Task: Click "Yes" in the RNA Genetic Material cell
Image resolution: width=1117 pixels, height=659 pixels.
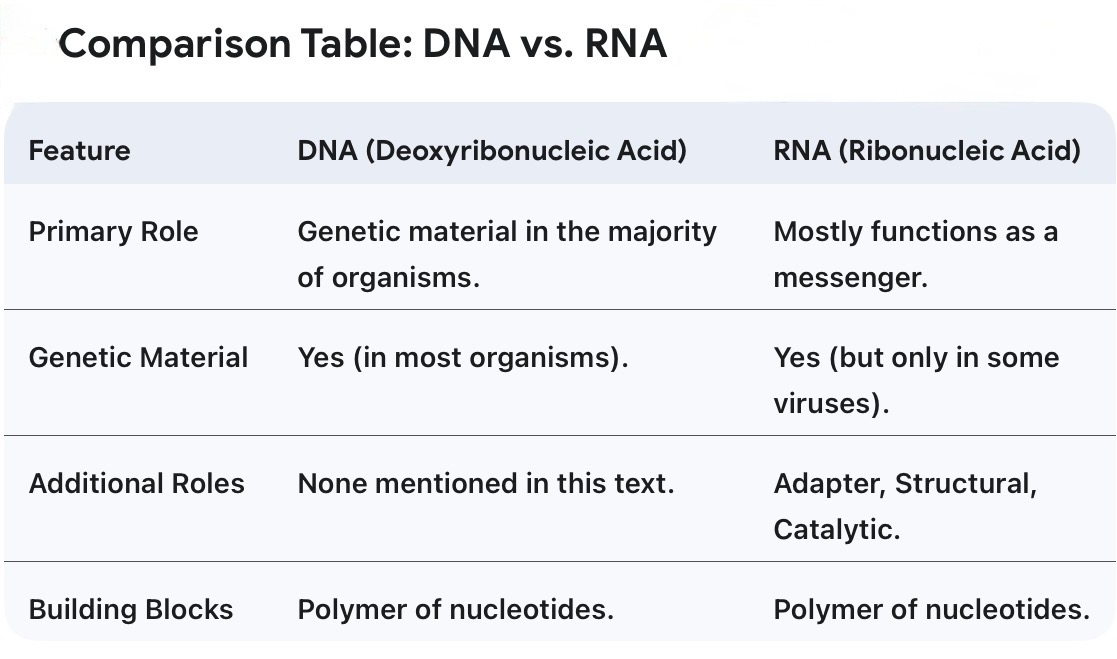Action: pyautogui.click(x=796, y=358)
